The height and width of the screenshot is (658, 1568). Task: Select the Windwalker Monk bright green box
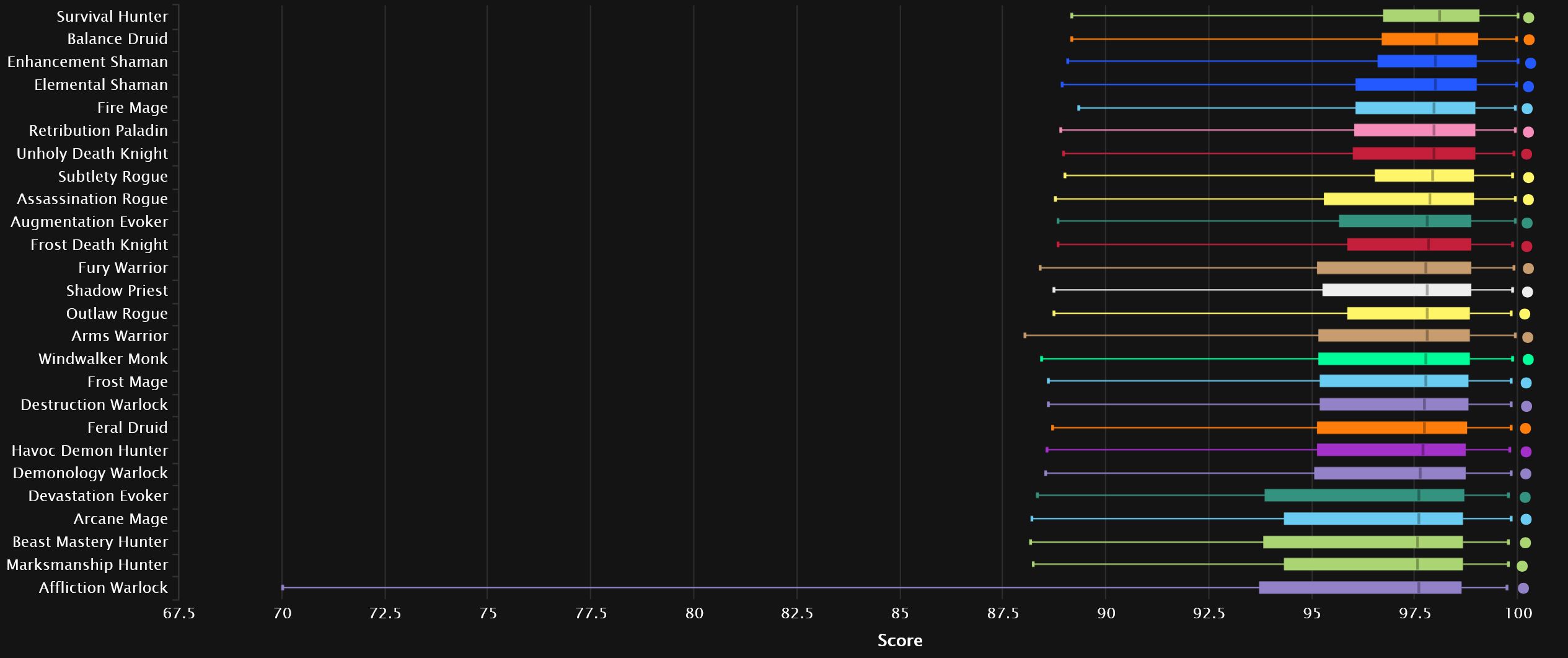pos(1394,358)
